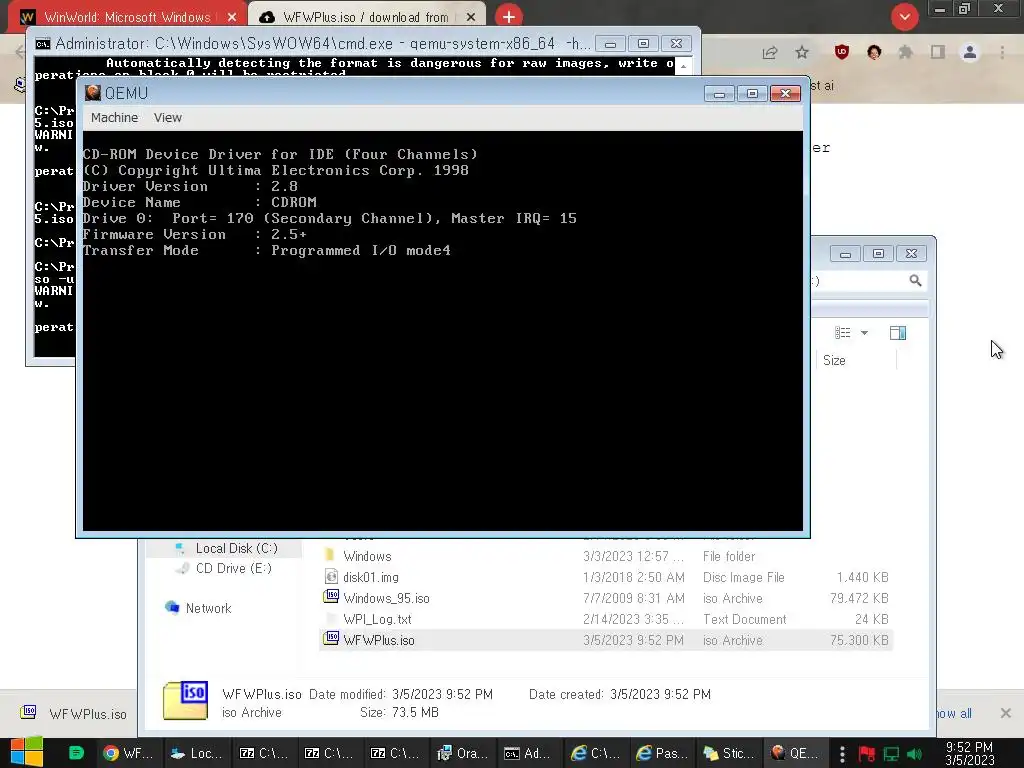Switch to the WFWPlus.iso download tab
The width and height of the screenshot is (1024, 768).
pos(366,17)
